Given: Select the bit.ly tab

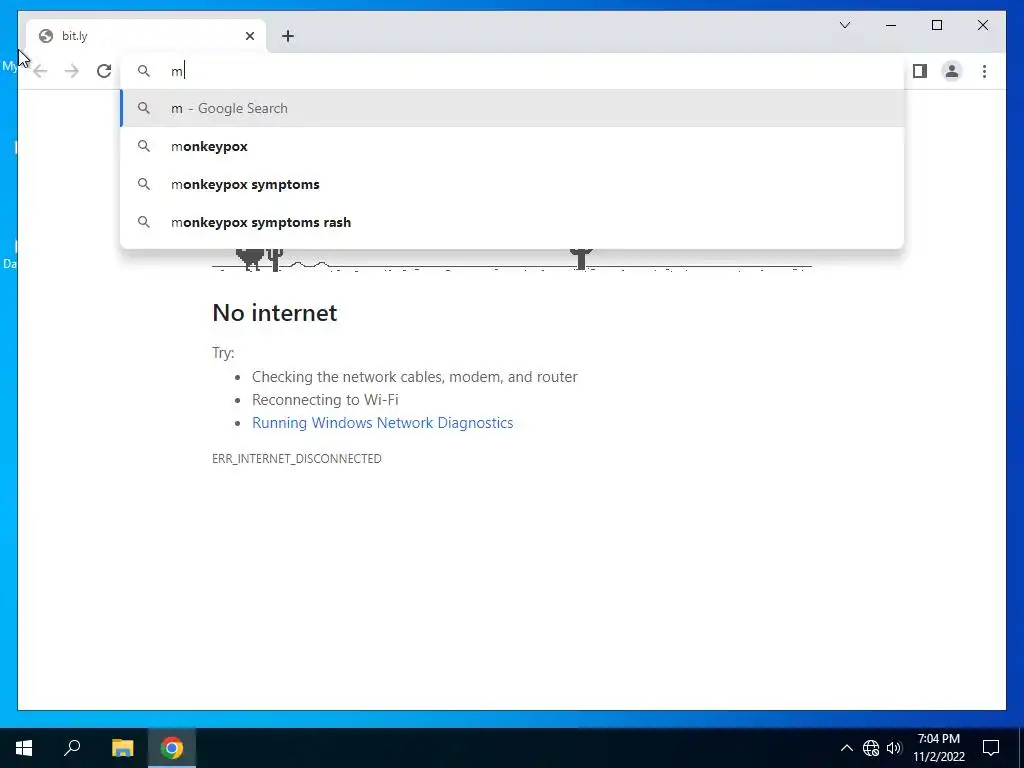Looking at the screenshot, I should point(146,36).
